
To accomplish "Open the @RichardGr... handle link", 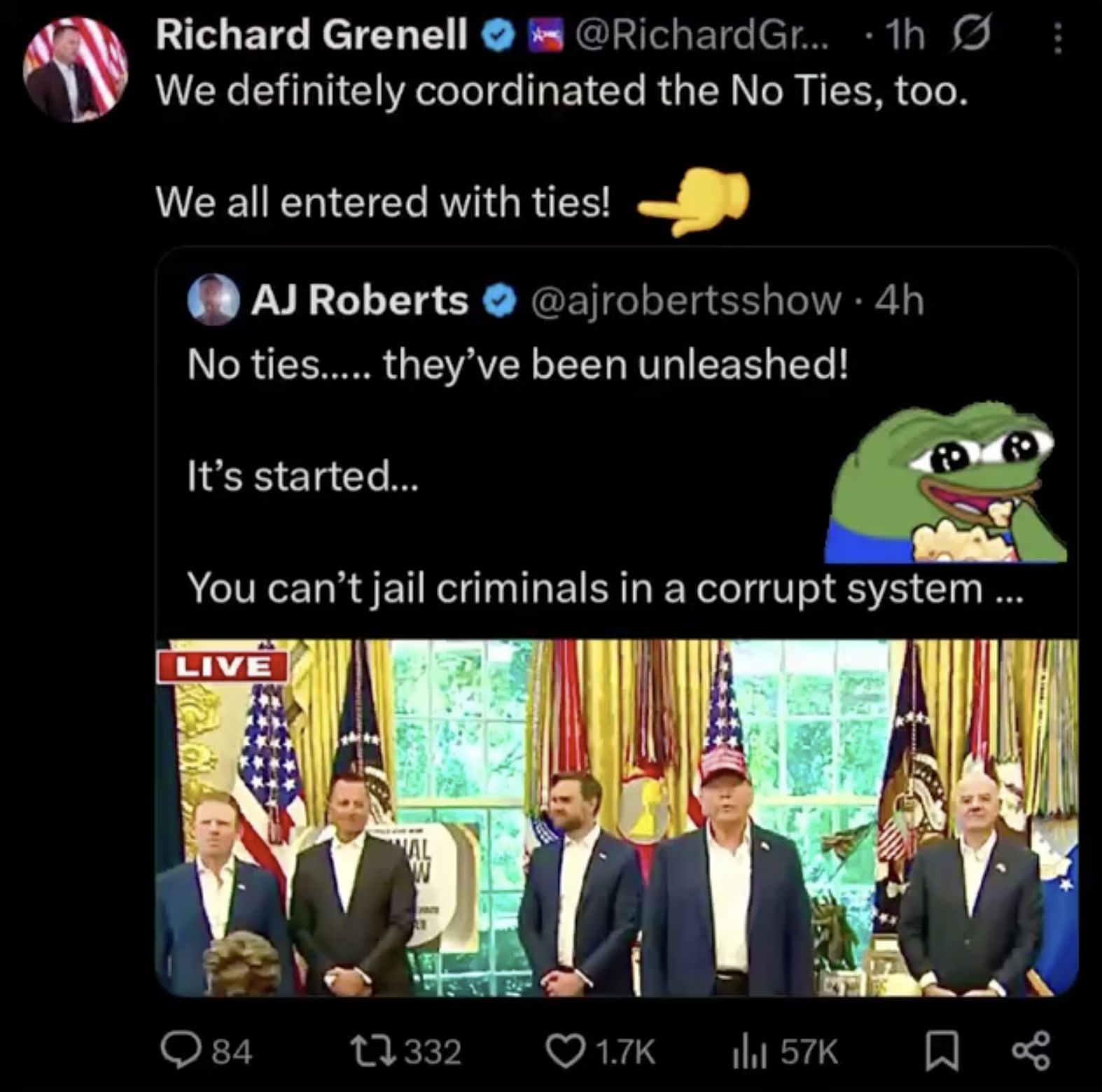I will click(x=702, y=35).
